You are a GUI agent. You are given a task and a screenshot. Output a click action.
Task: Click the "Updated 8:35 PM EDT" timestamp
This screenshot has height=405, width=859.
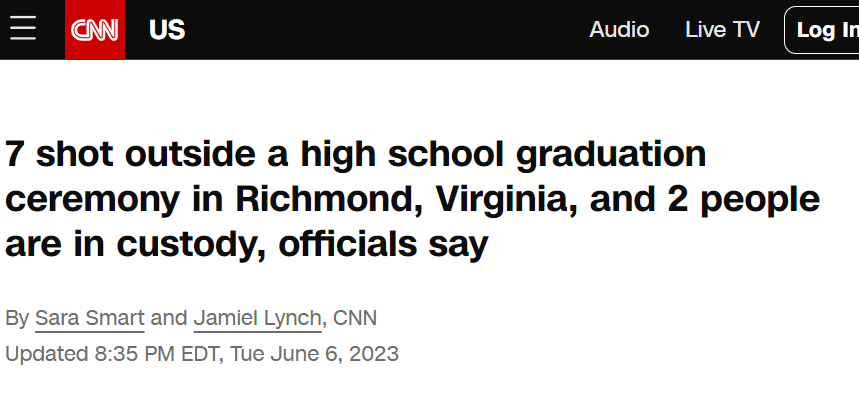[114, 354]
